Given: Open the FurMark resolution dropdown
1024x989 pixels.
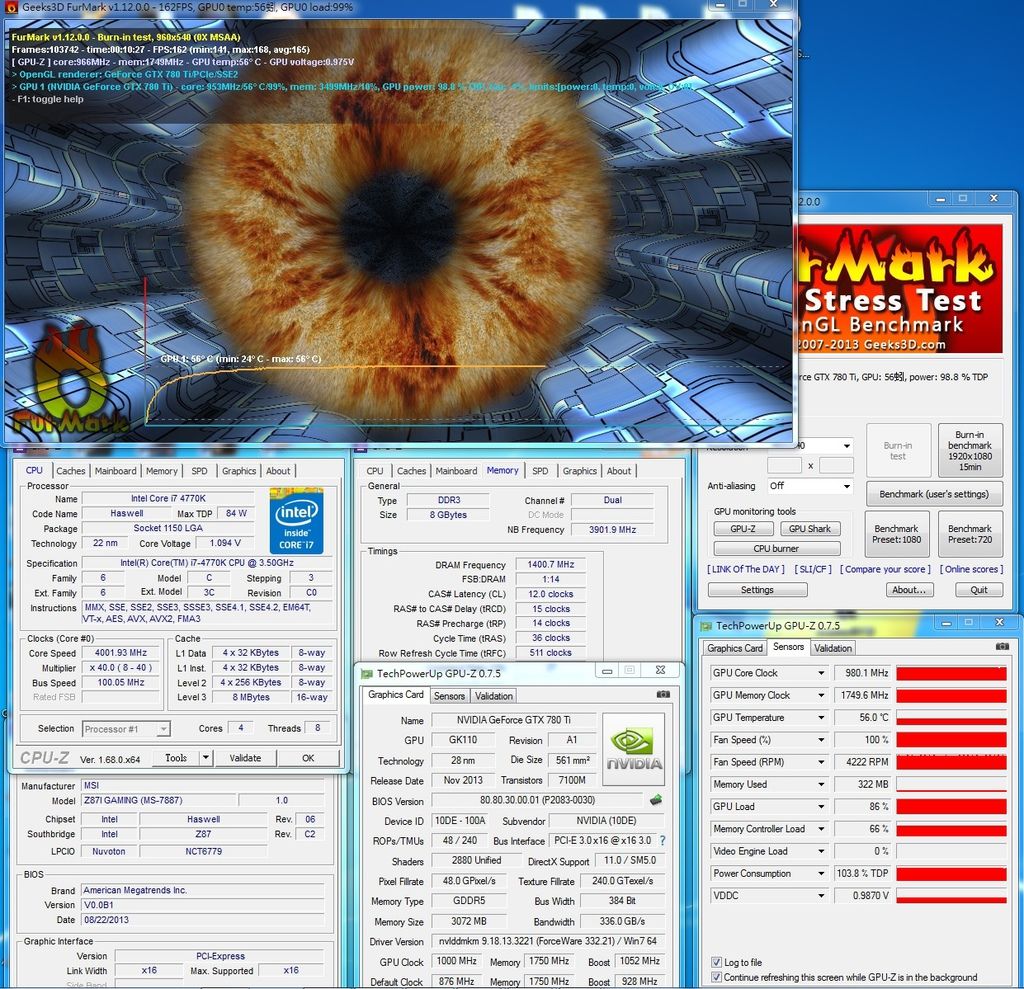Looking at the screenshot, I should (846, 446).
